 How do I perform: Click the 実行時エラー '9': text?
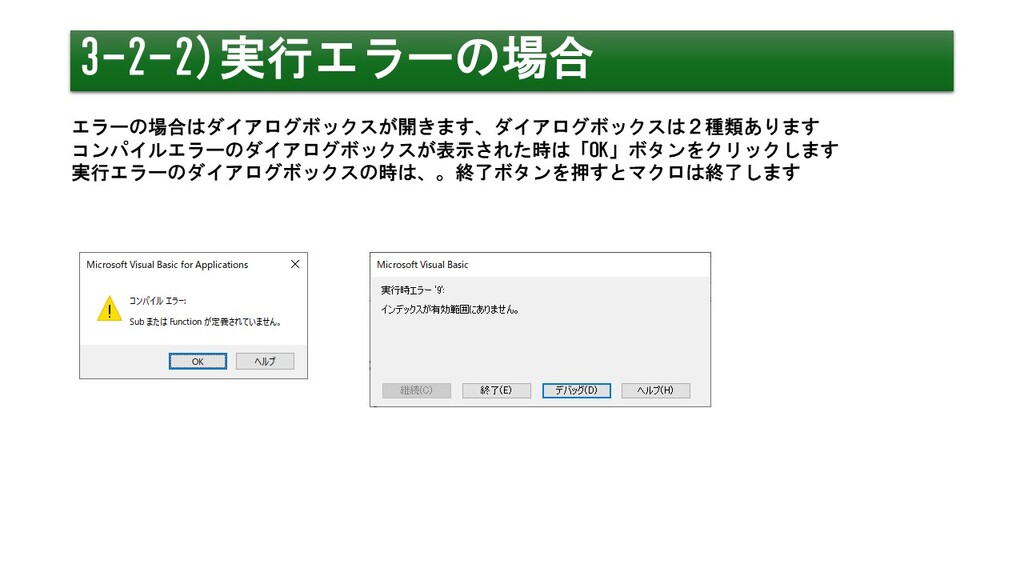coord(413,290)
